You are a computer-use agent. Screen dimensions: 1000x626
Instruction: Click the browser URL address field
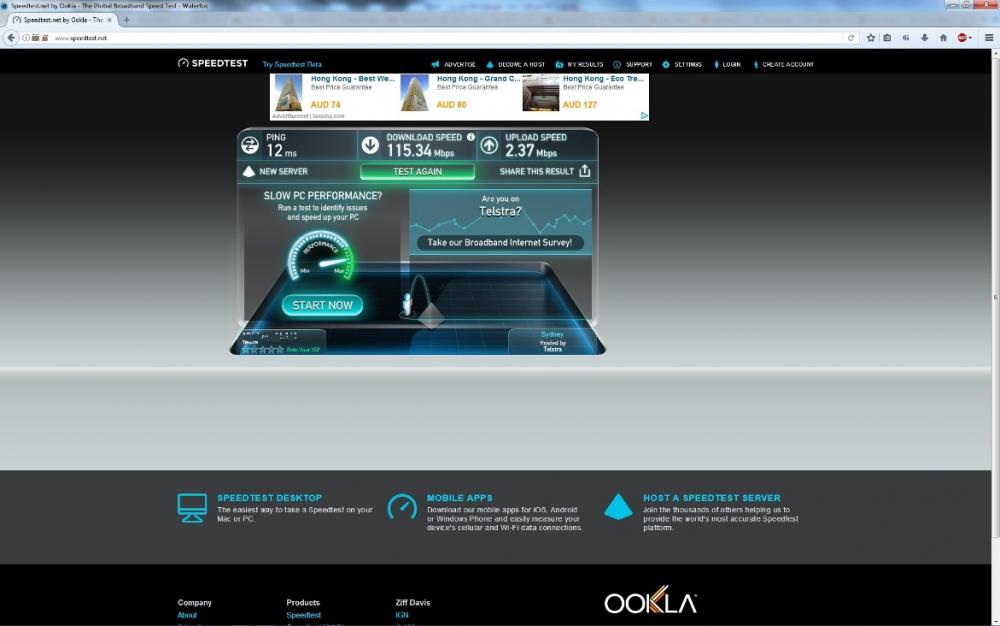(x=446, y=38)
